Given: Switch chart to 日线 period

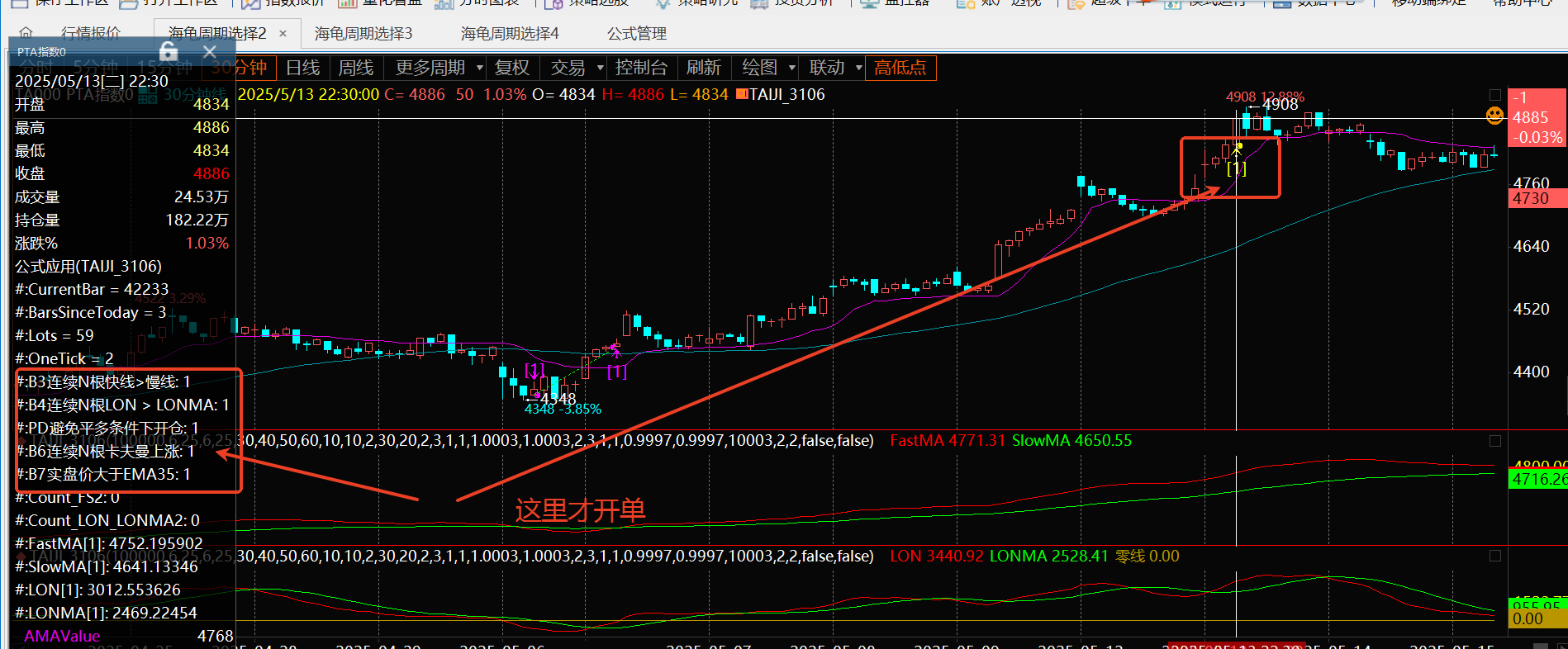Looking at the screenshot, I should 303,68.
